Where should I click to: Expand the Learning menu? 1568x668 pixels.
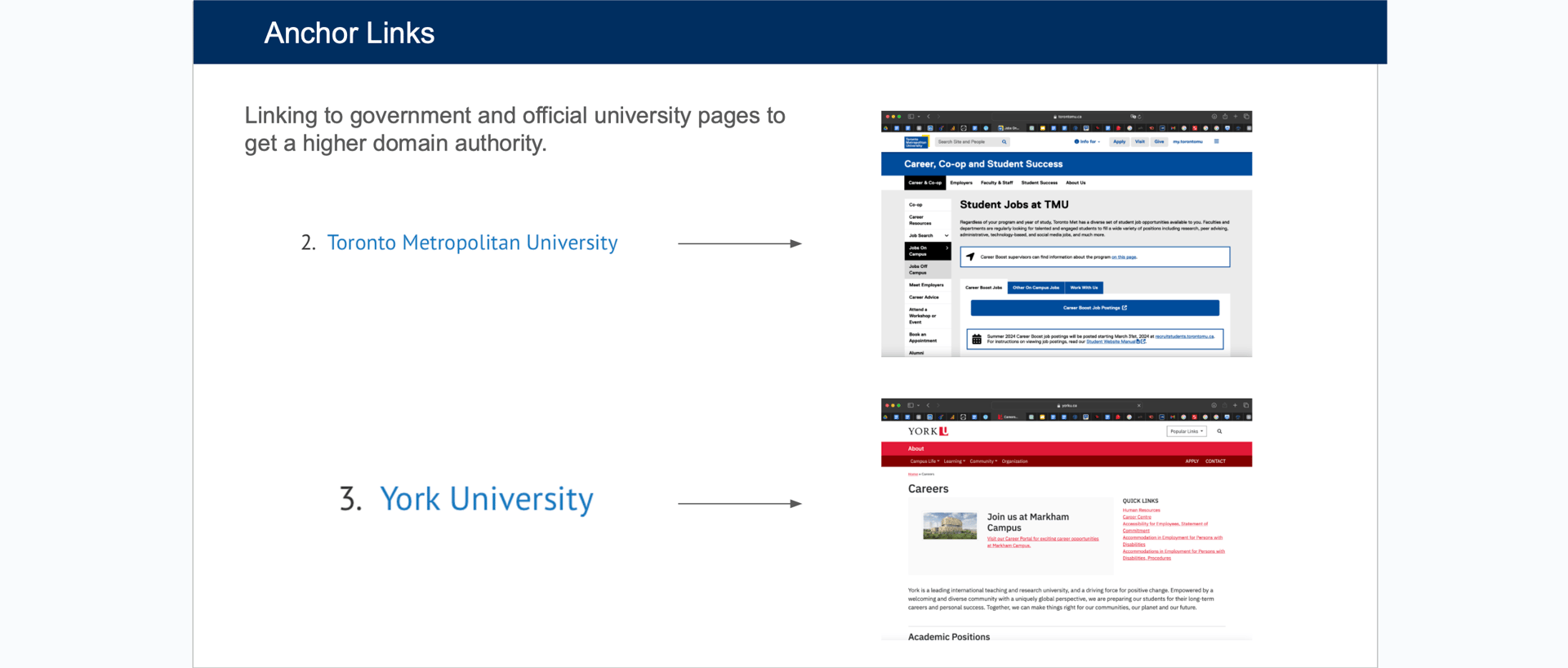[954, 461]
